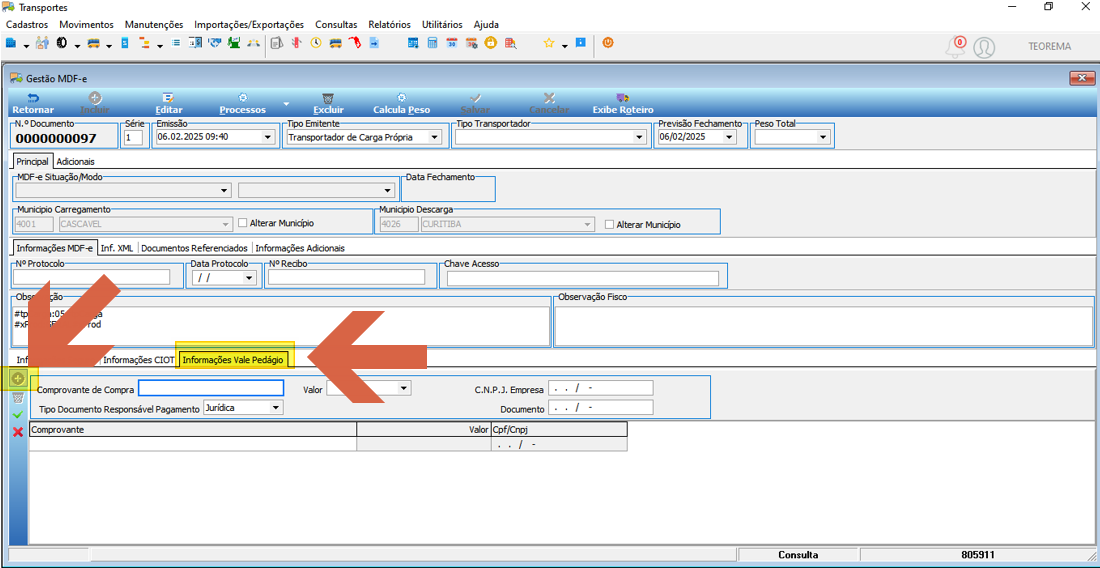
Task: Open the first MDF-e Situação/Modo dropdown
Action: coord(224,190)
